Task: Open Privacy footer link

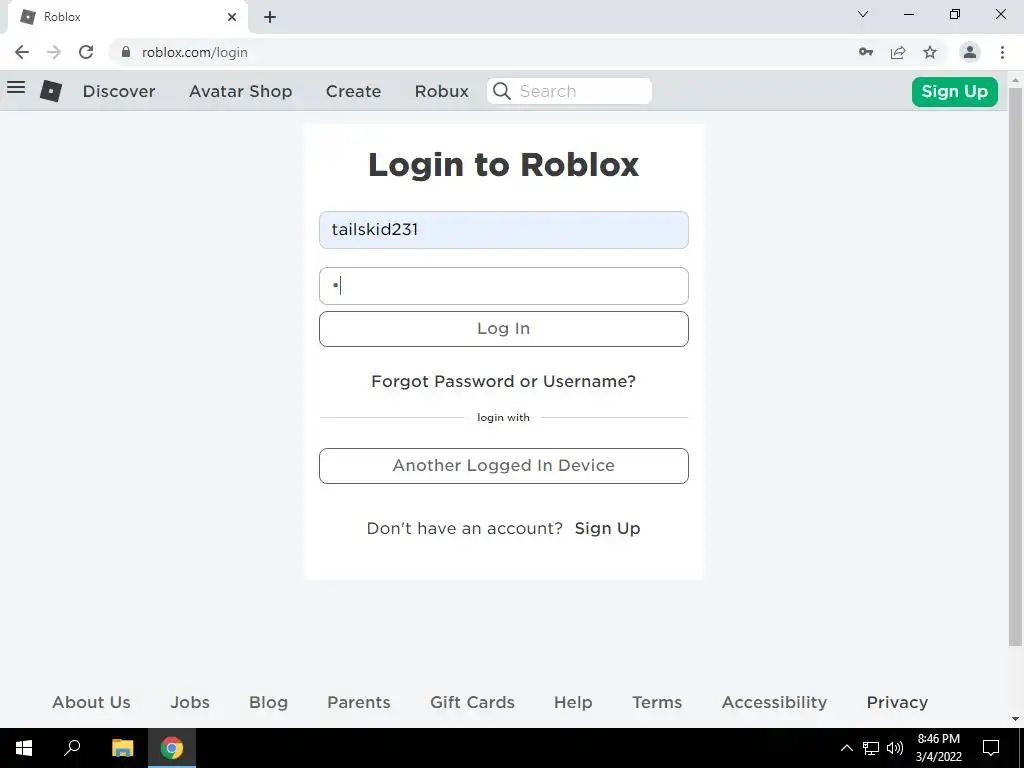Action: (897, 702)
